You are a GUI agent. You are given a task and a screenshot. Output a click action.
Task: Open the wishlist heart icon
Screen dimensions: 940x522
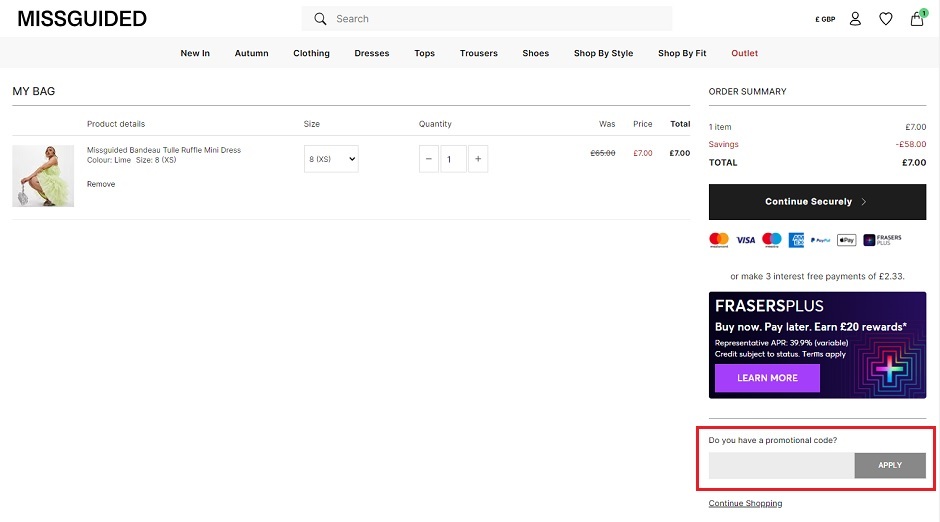[885, 19]
